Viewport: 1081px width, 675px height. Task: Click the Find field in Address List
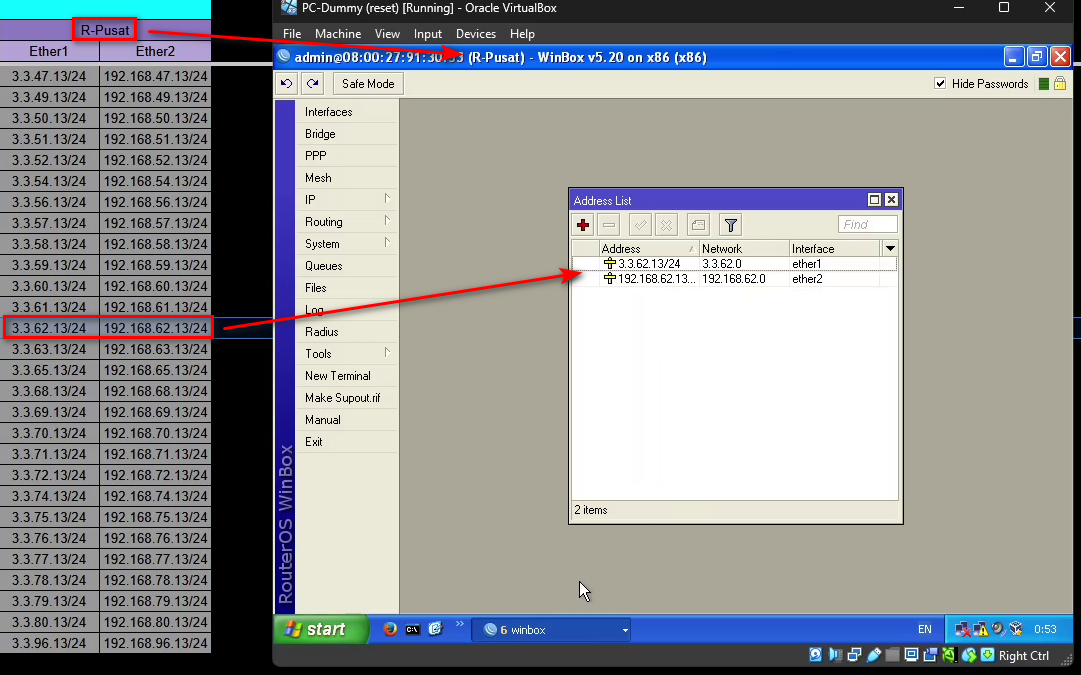click(x=867, y=224)
